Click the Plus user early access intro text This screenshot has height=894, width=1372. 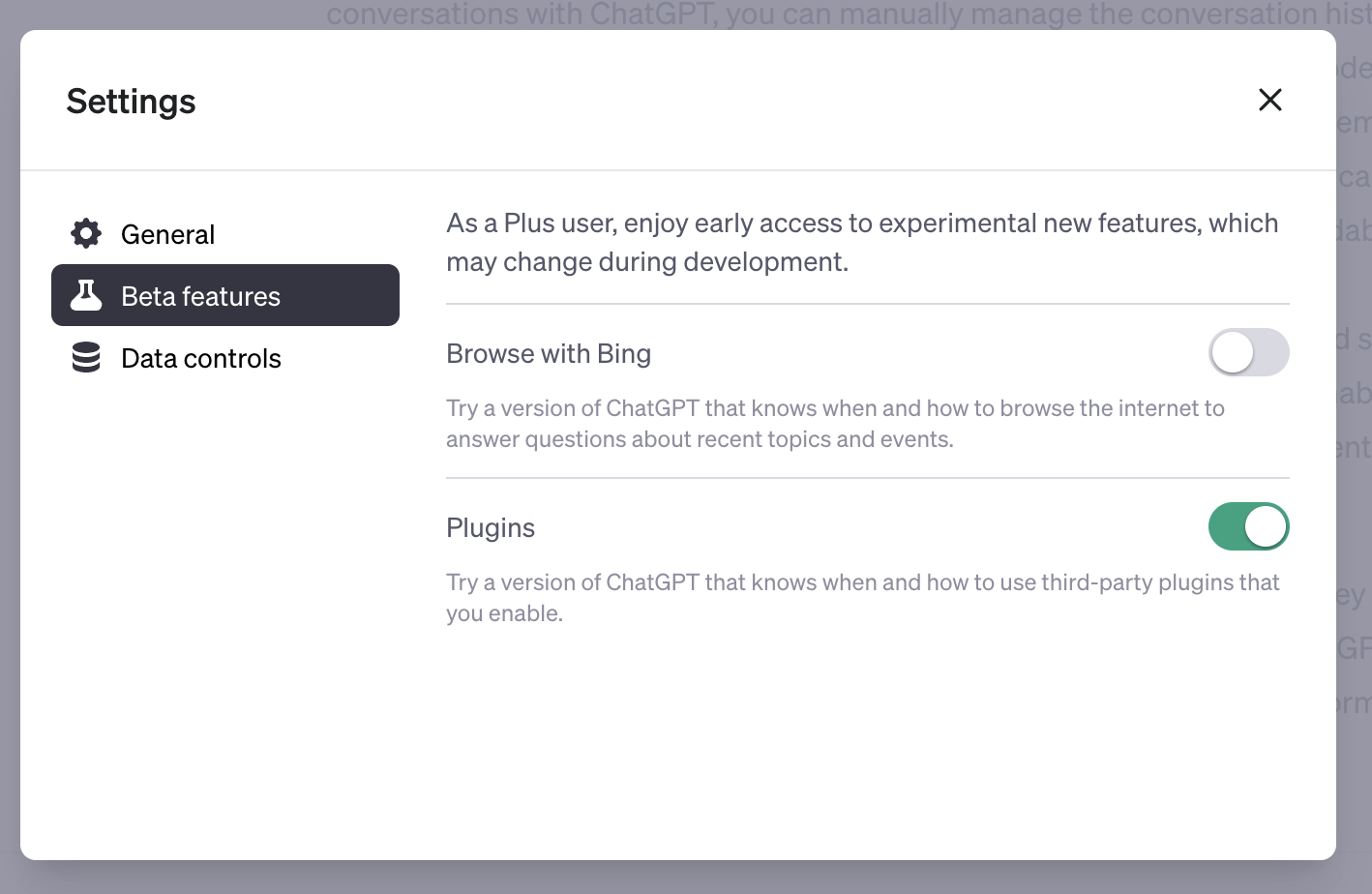tap(861, 242)
